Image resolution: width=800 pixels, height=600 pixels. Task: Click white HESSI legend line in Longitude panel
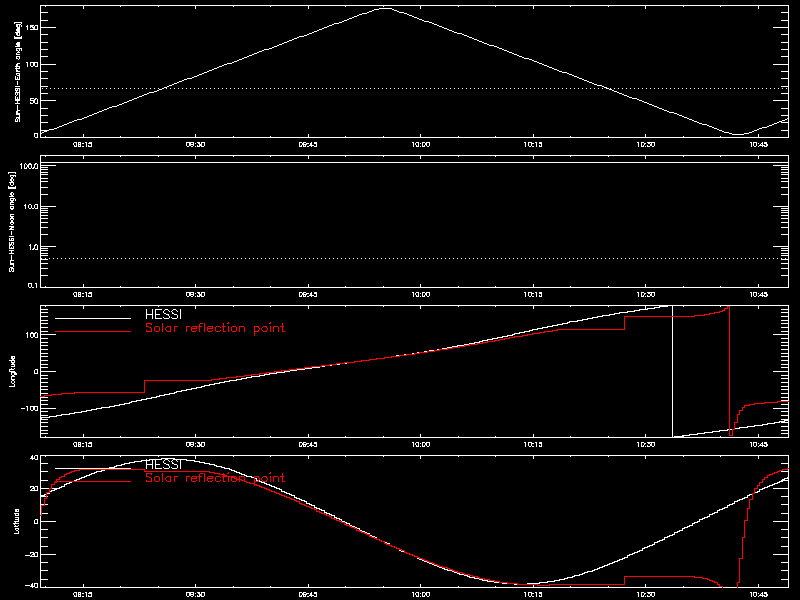point(93,318)
